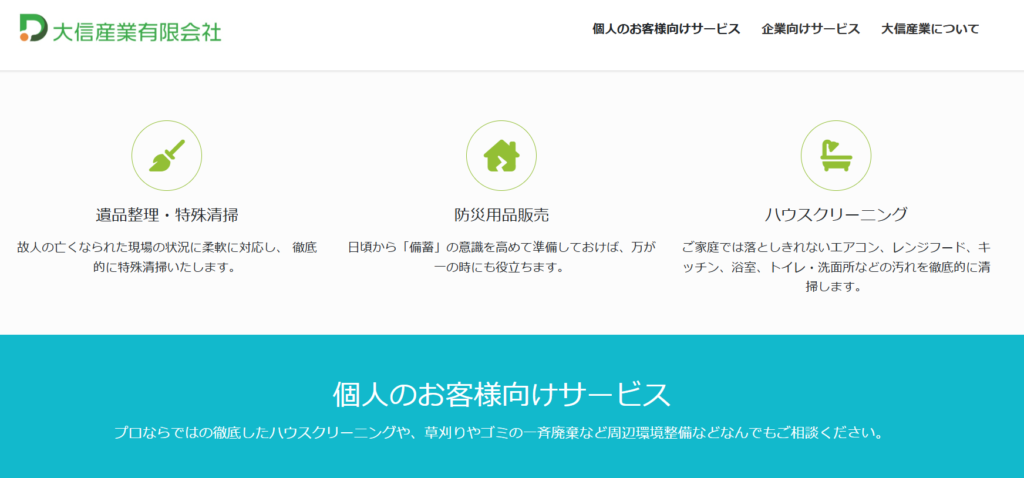Click empty teal banner area below the subtitle
Screen dimensions: 1024x478
point(500,462)
